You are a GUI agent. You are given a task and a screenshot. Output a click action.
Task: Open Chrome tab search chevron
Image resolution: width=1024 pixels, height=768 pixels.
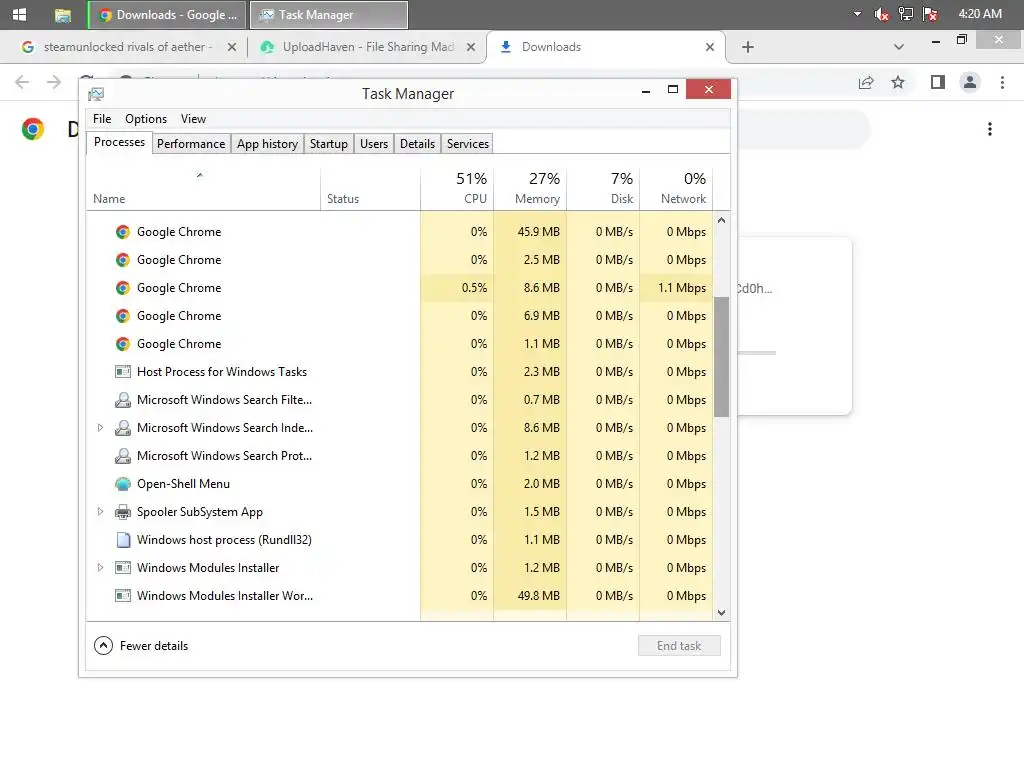[x=899, y=47]
